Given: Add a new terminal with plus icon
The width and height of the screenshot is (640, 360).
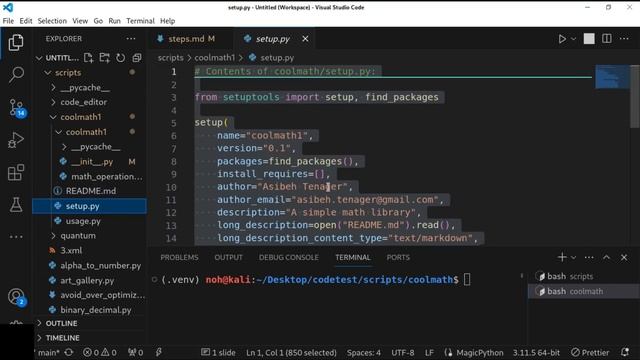Looking at the screenshot, I should tap(562, 257).
